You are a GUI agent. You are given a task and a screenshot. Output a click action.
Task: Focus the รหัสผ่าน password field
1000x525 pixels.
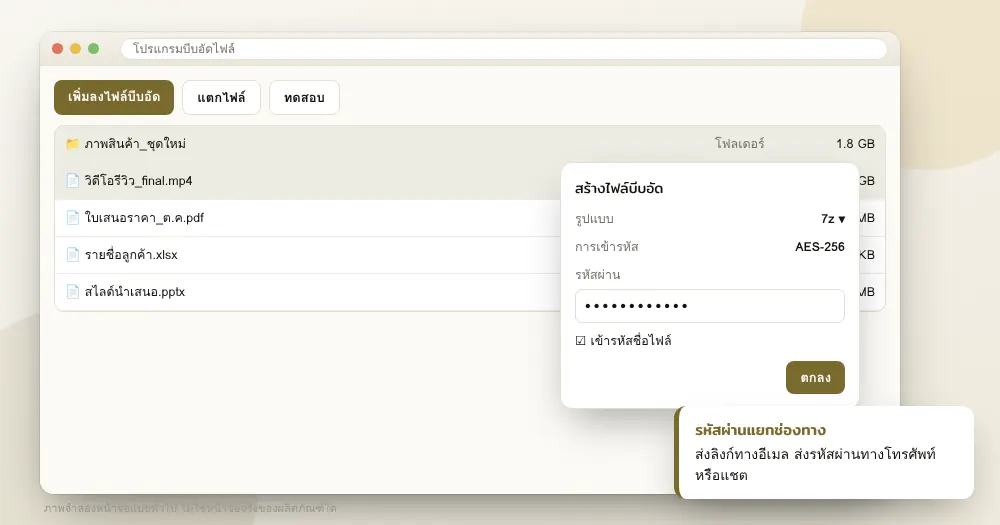tap(710, 306)
